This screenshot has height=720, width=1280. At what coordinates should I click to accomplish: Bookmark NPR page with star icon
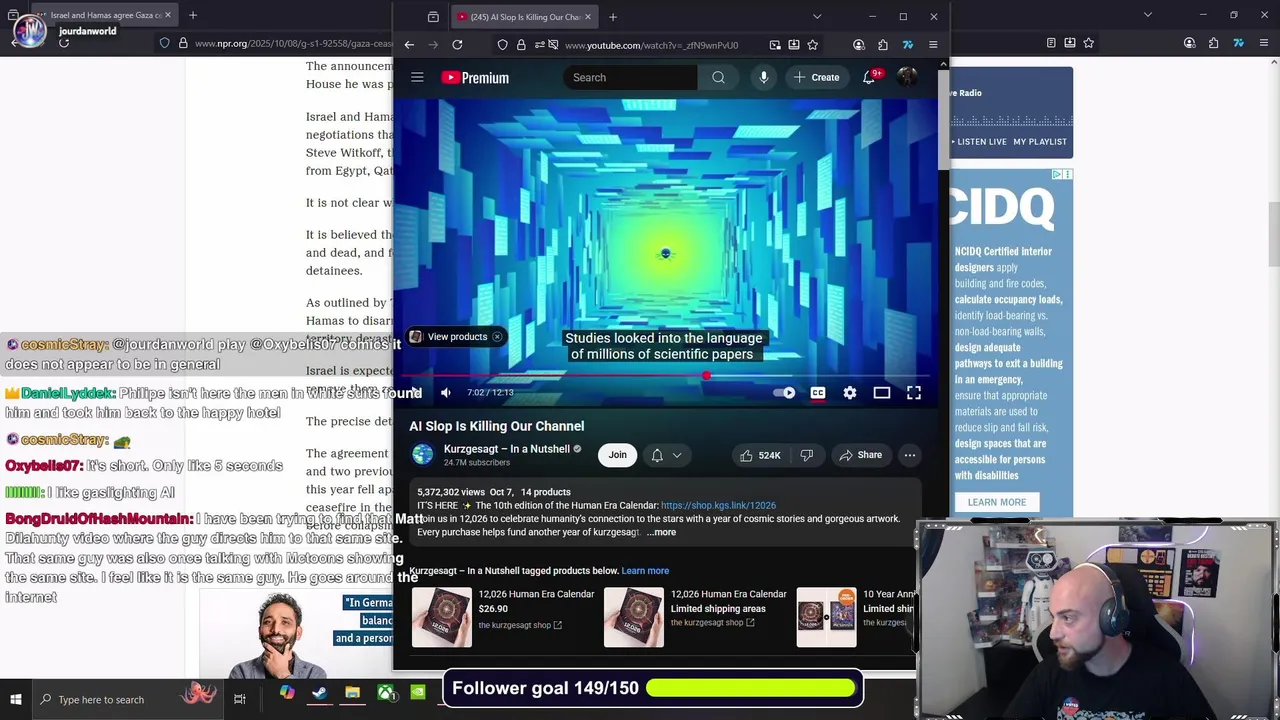tap(1089, 43)
